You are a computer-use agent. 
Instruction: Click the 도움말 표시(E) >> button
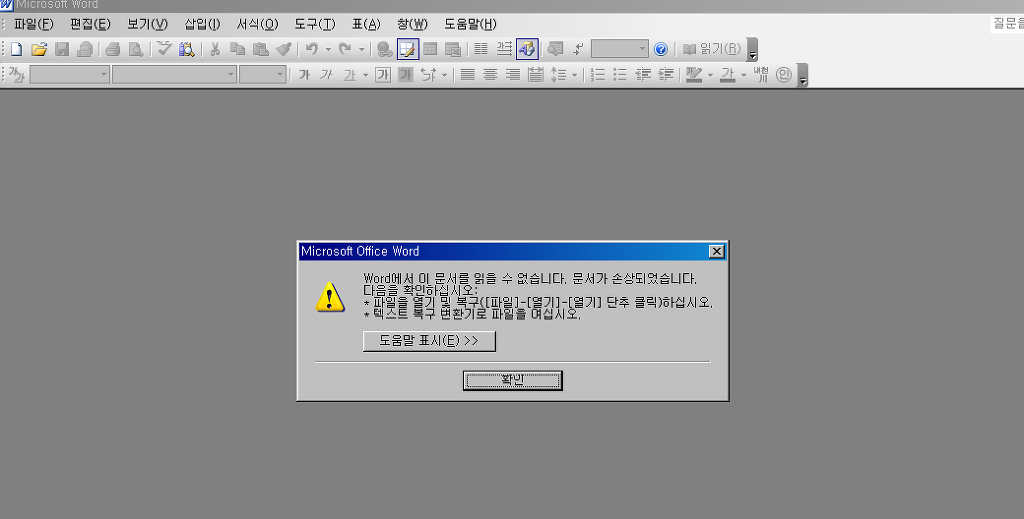pos(429,341)
